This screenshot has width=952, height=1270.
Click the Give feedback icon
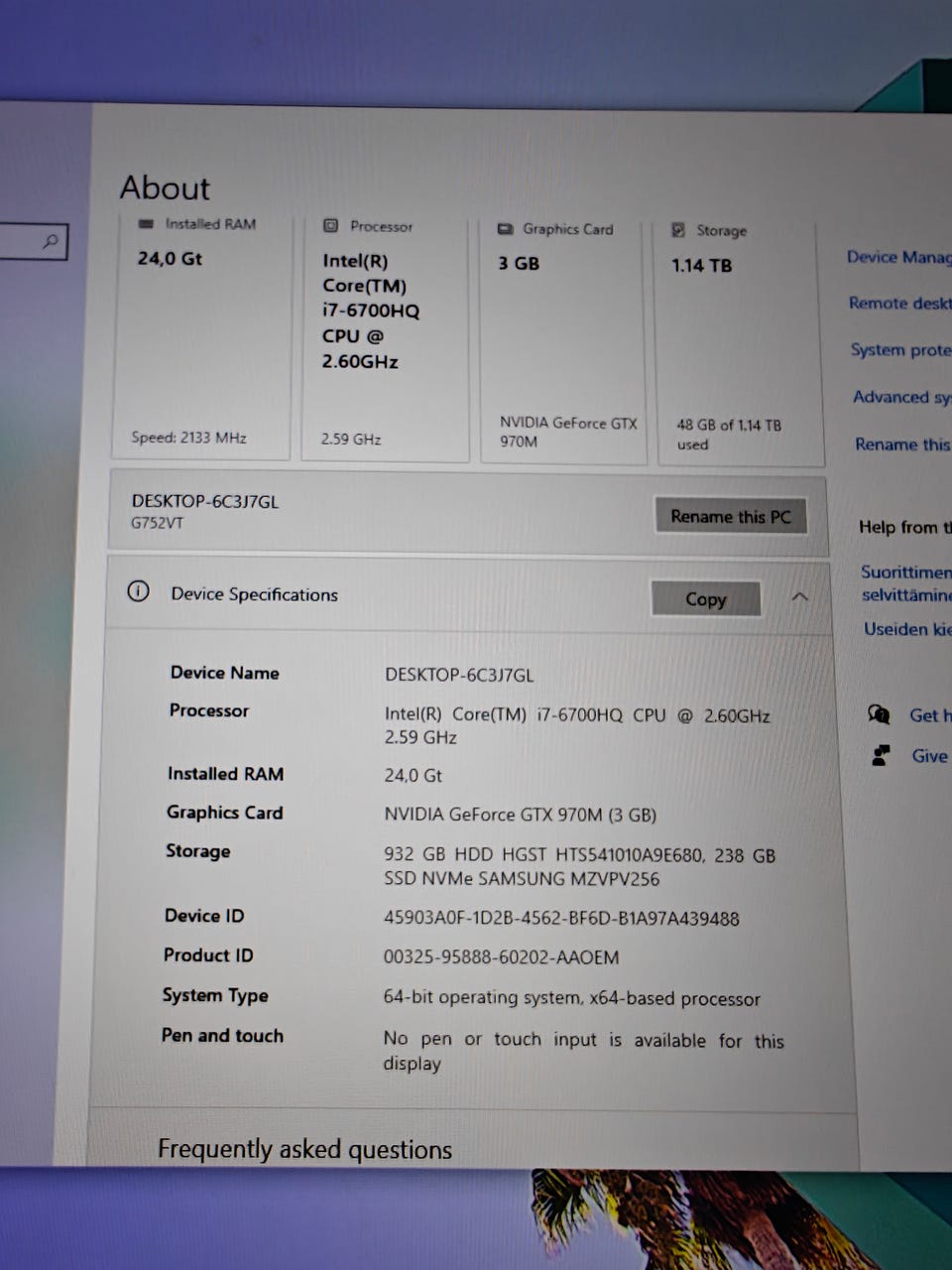click(x=881, y=756)
